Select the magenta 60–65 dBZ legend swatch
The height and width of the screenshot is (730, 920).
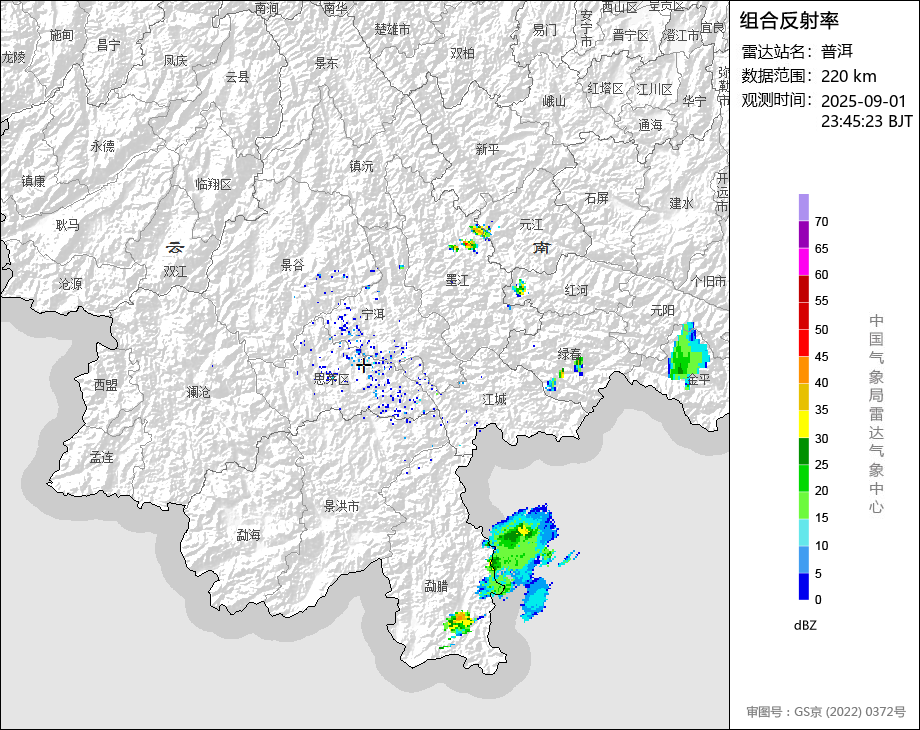pos(803,261)
